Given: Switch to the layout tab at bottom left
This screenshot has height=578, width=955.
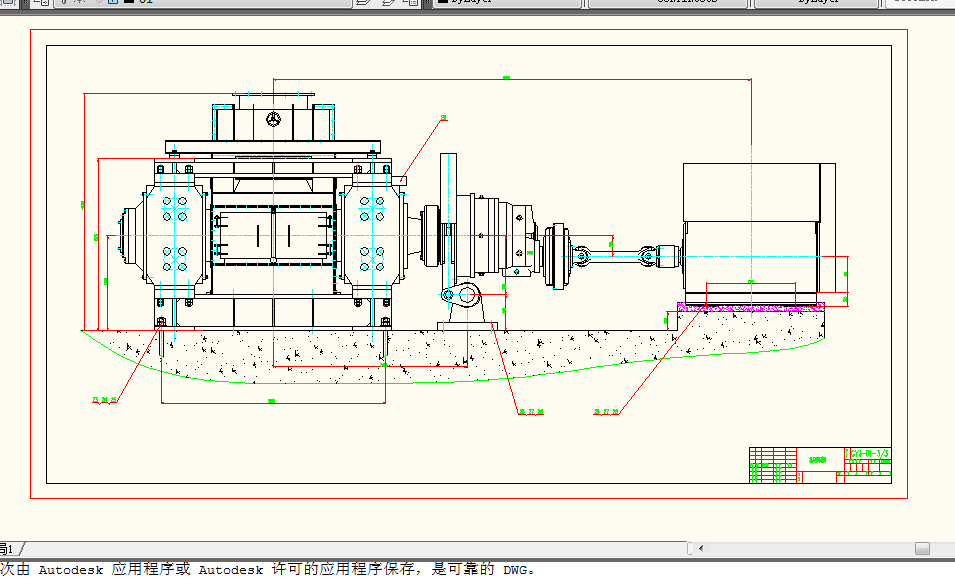Looking at the screenshot, I should (8, 548).
